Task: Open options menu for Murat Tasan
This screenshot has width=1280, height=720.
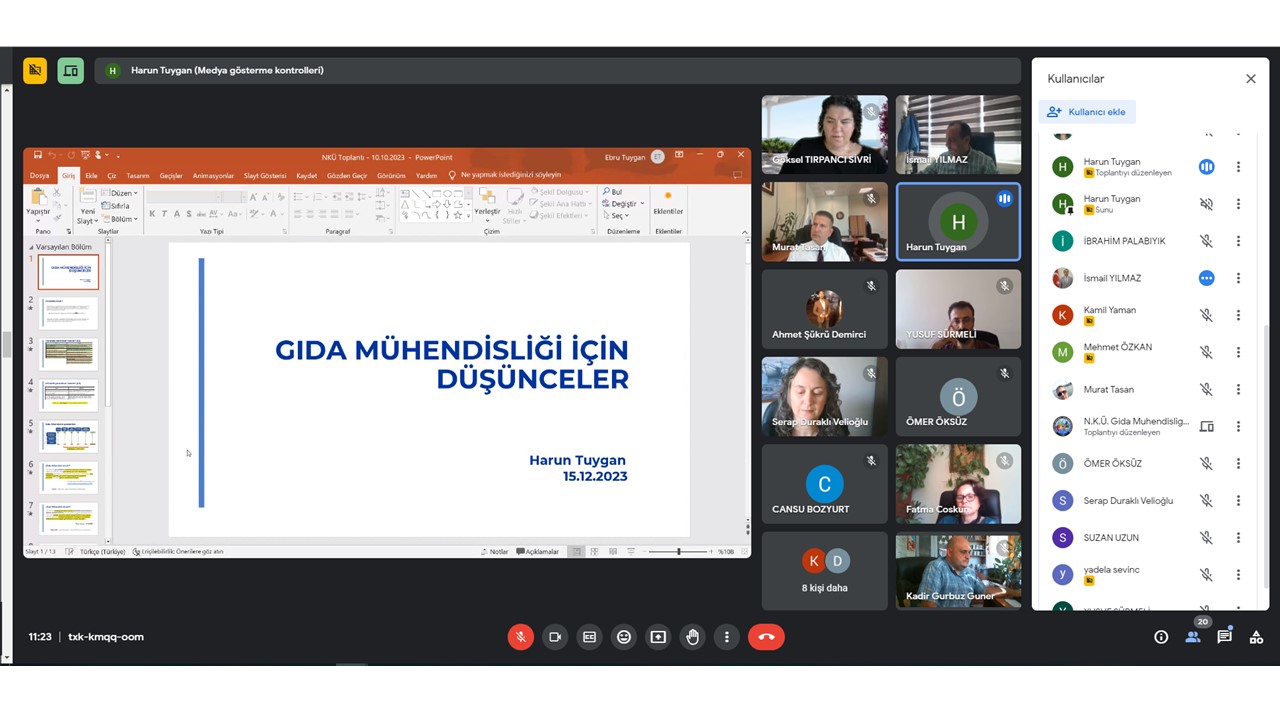Action: [x=1238, y=389]
